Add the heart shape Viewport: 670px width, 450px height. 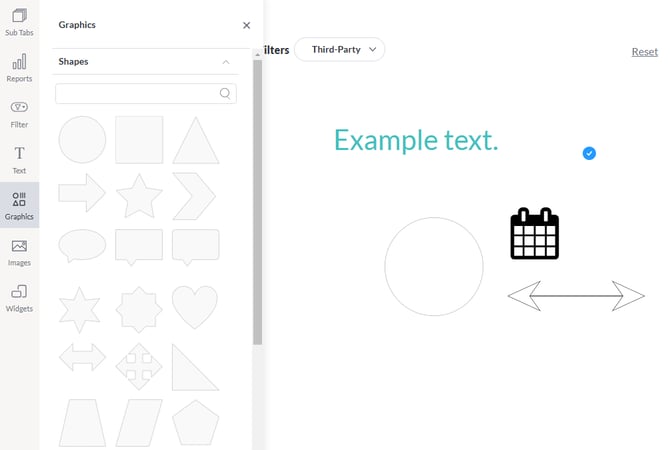(x=195, y=307)
